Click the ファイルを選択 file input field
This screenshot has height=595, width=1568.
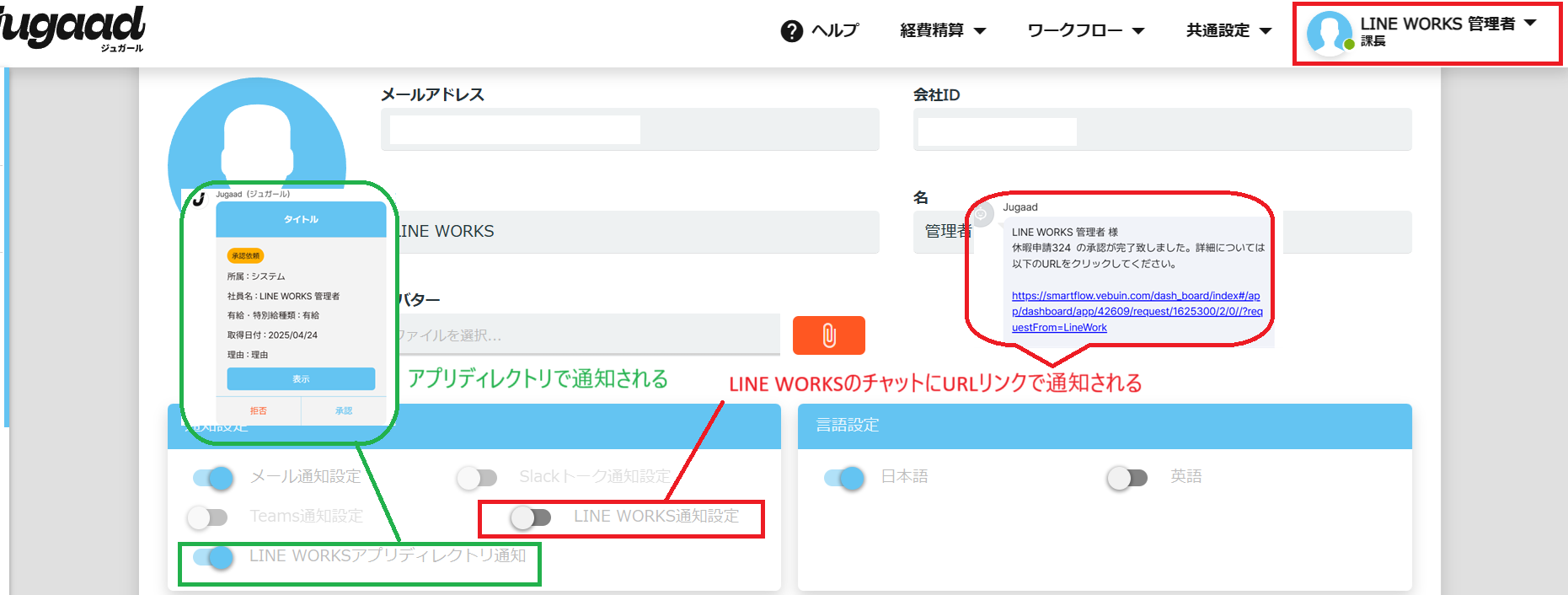tap(587, 335)
